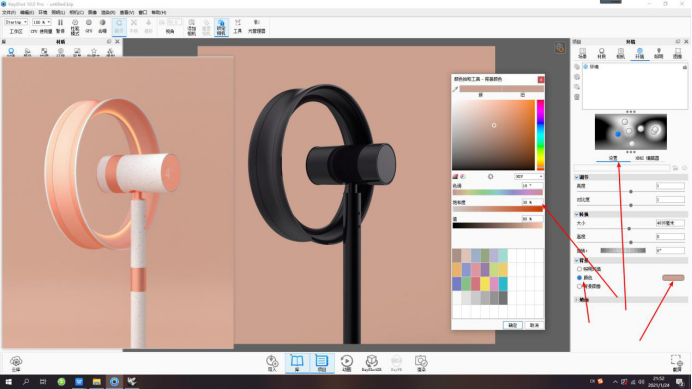Click the Render camera icon in bottom toolbar
This screenshot has height=389, width=692.
421,363
